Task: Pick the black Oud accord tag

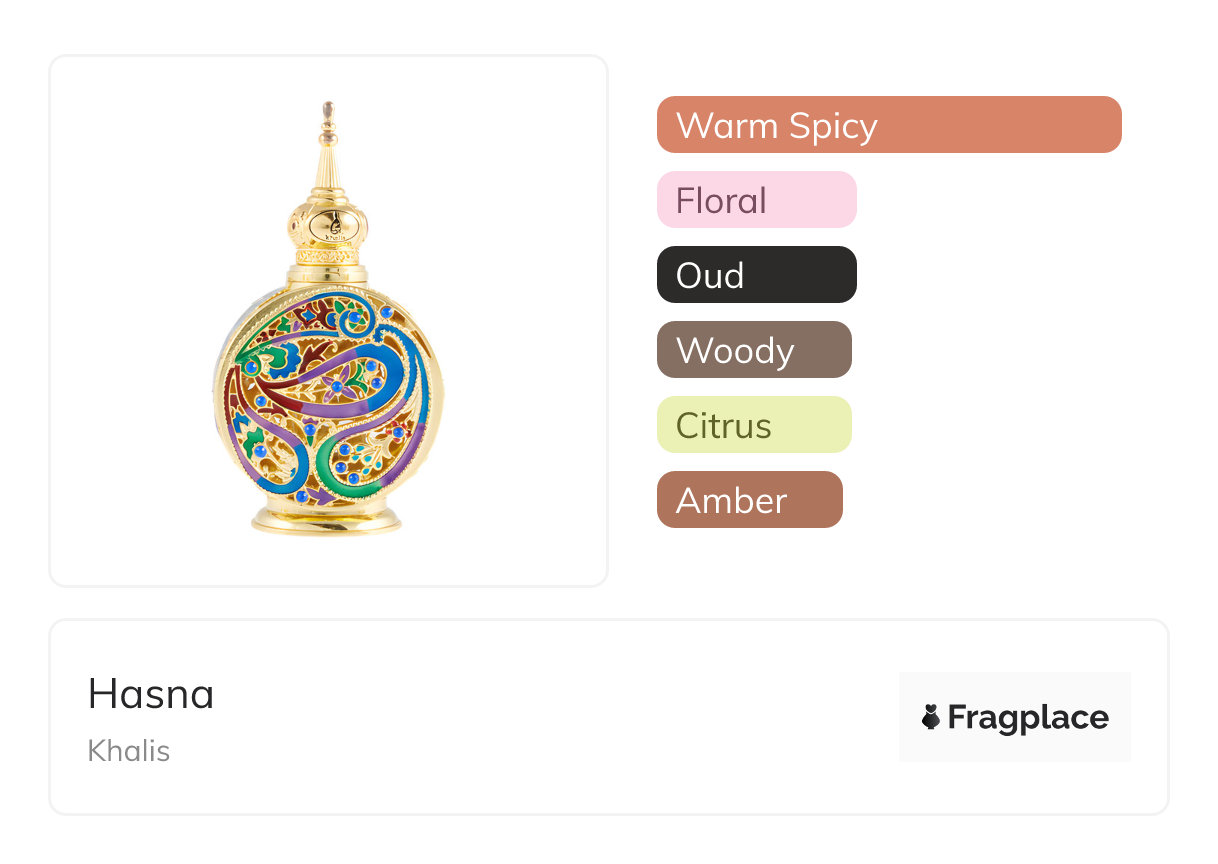Action: click(x=757, y=275)
